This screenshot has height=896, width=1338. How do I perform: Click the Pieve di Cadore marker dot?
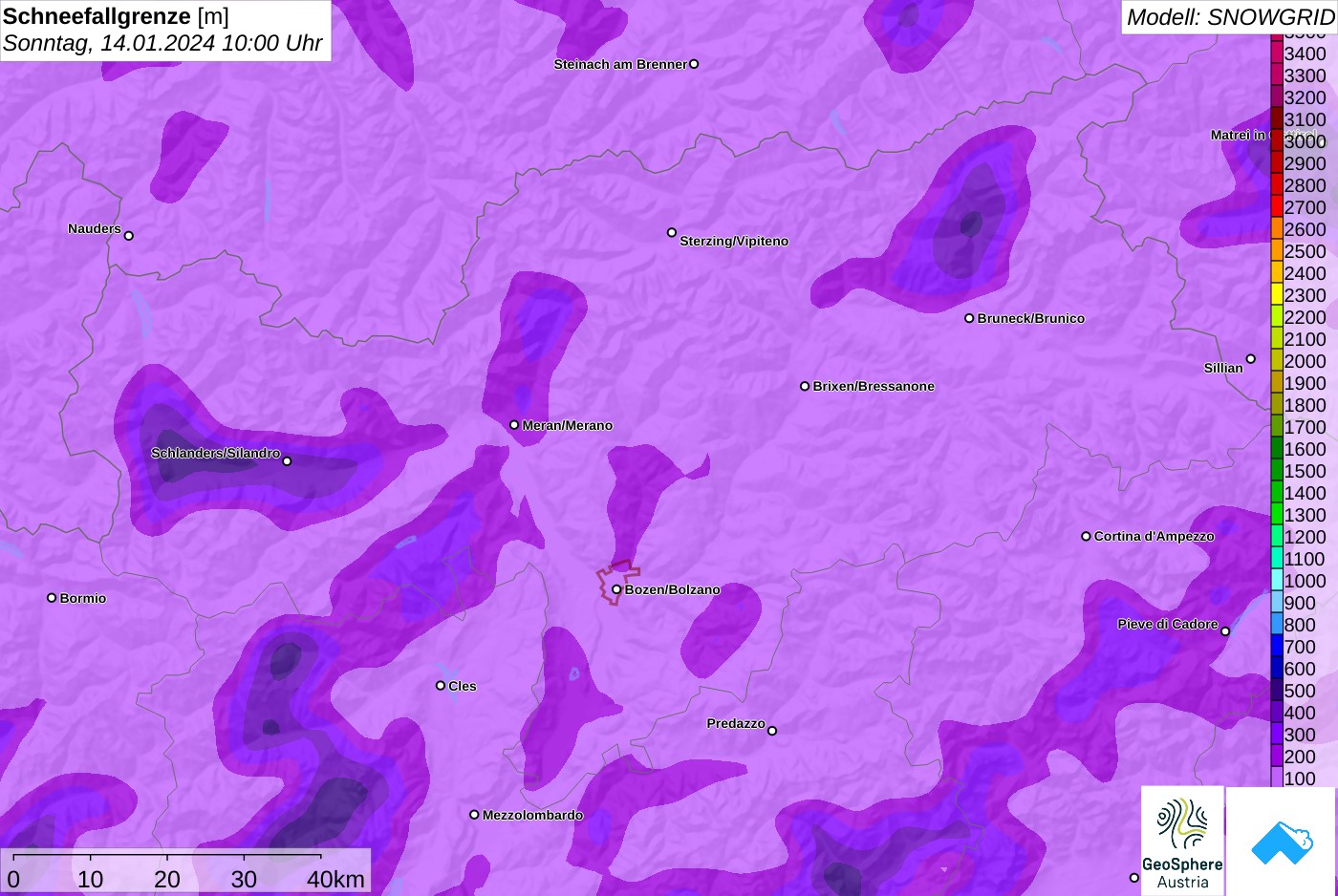[x=1225, y=631]
